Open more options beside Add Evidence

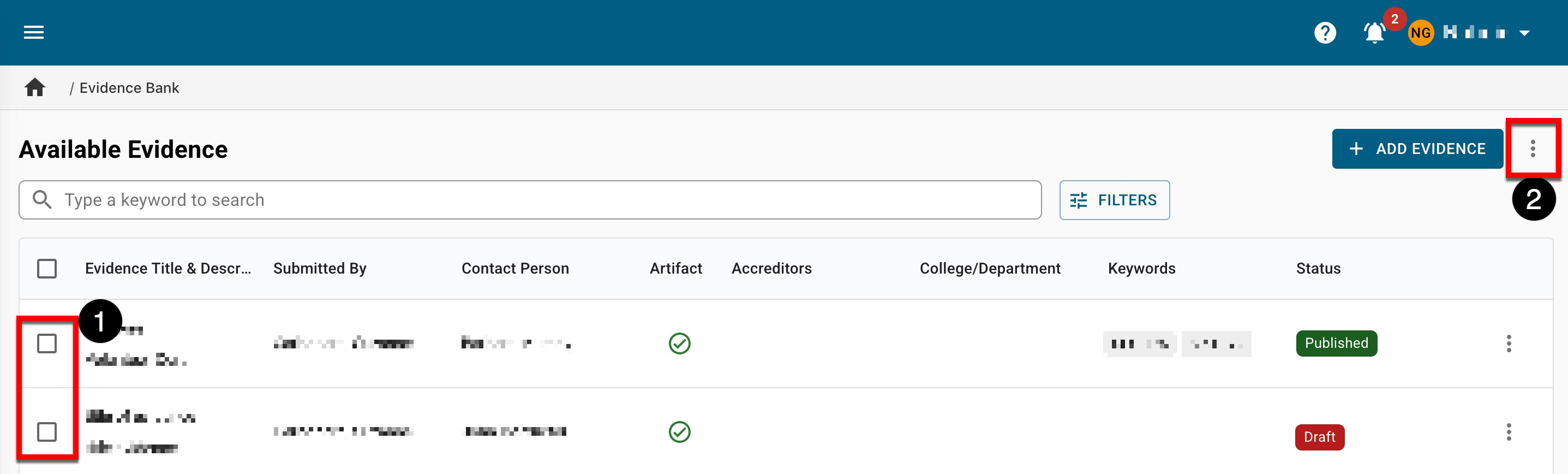coord(1532,149)
